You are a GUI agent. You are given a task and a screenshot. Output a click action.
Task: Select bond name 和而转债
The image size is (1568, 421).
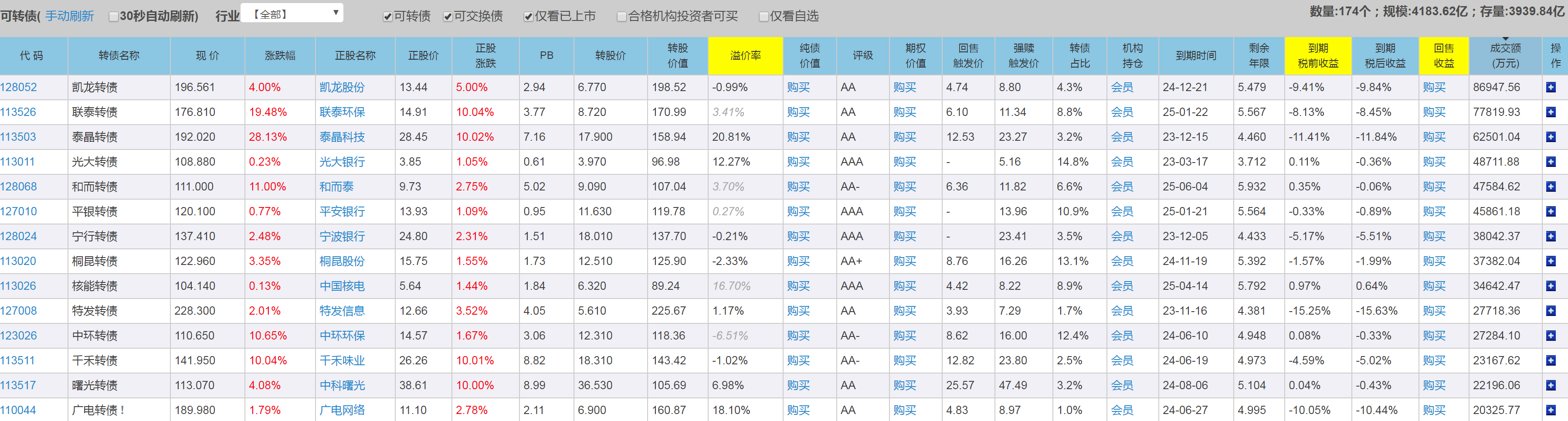94,187
